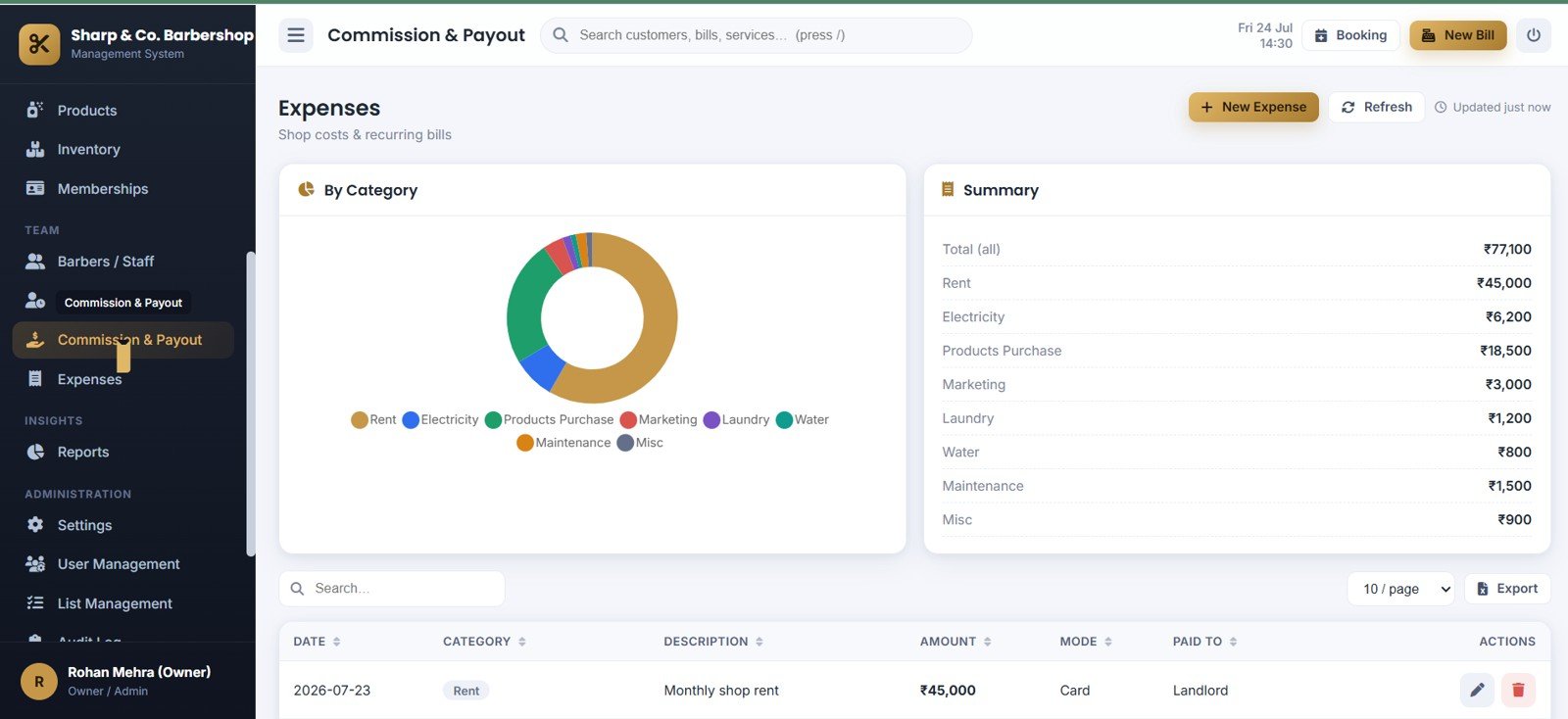The image size is (1568, 719).
Task: Sort table by Category column
Action: [484, 642]
